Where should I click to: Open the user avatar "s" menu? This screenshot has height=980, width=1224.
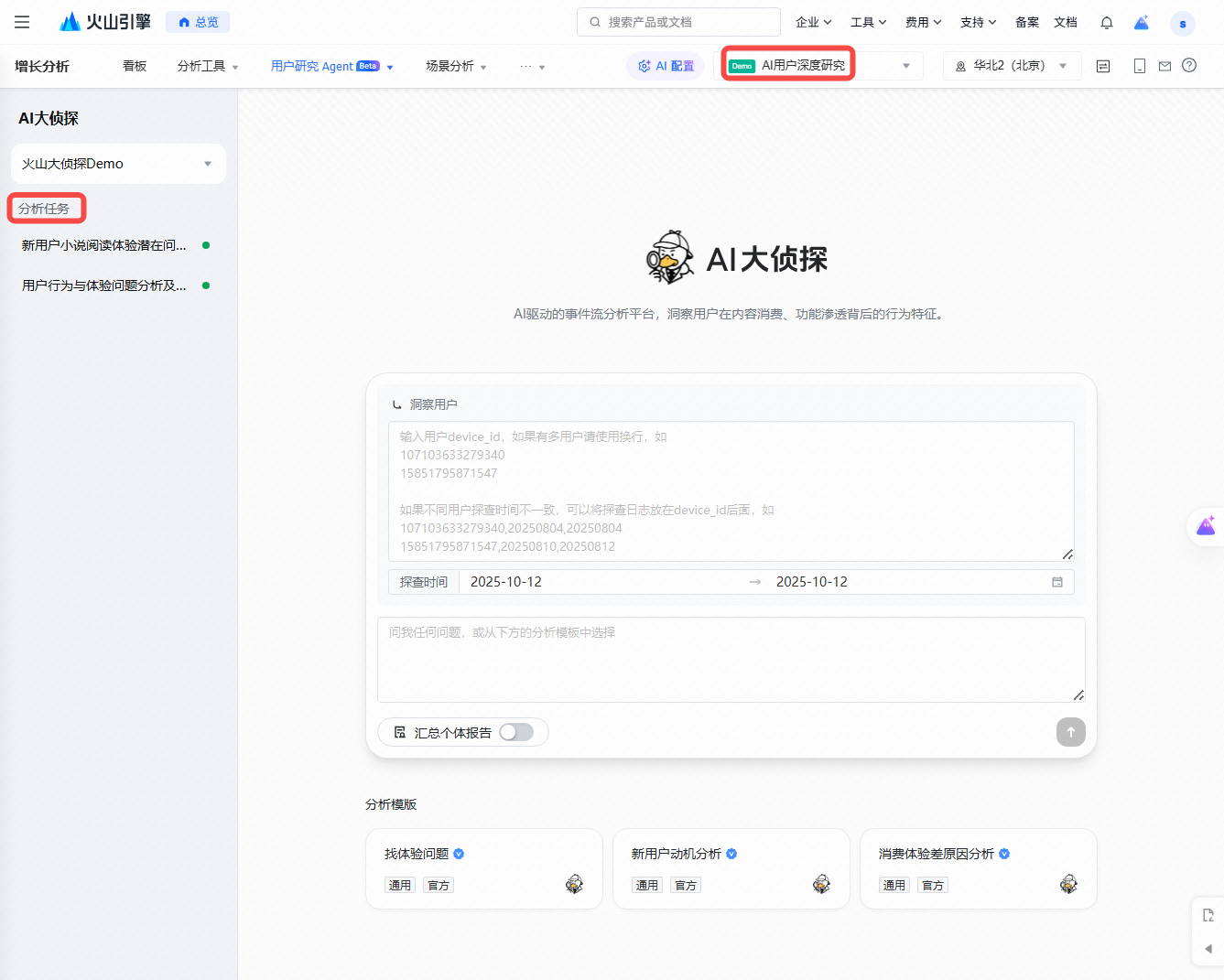click(1183, 23)
